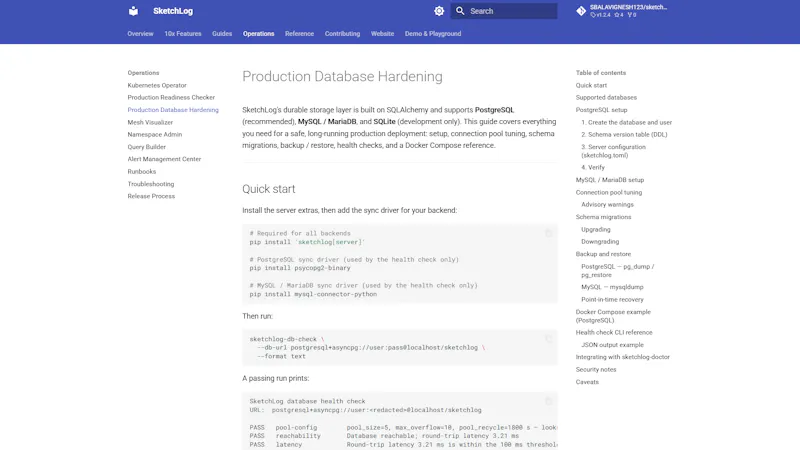Screen dimensions: 800x450
Task: Select Mesh Visualizer sidebar link
Action: pos(150,122)
